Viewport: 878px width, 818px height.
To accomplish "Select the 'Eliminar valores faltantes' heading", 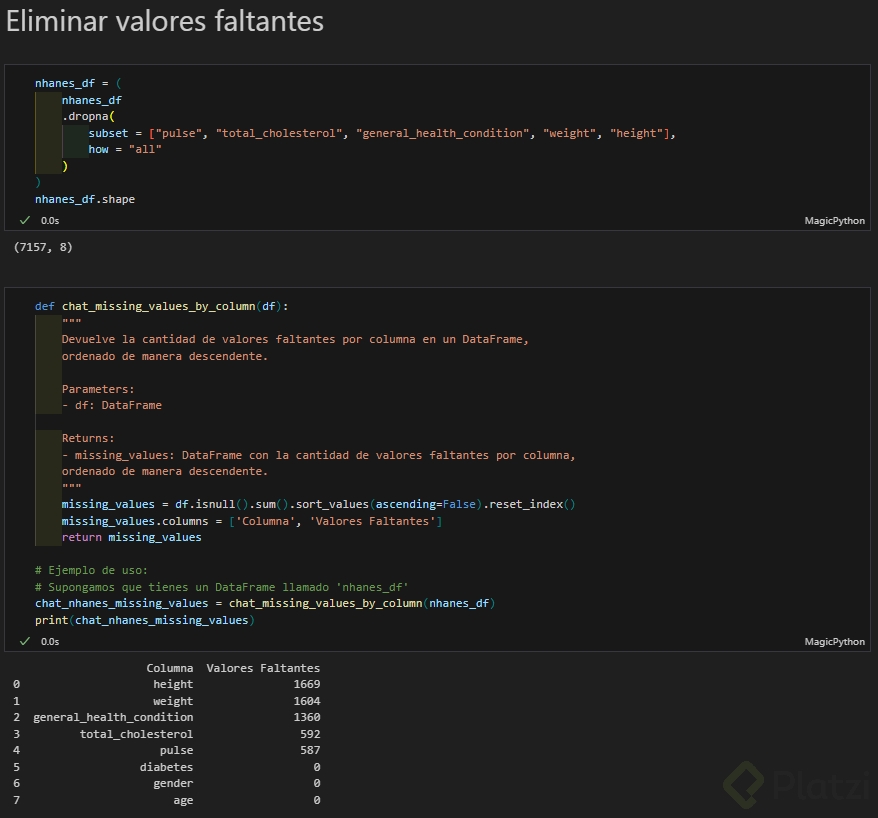I will [165, 22].
